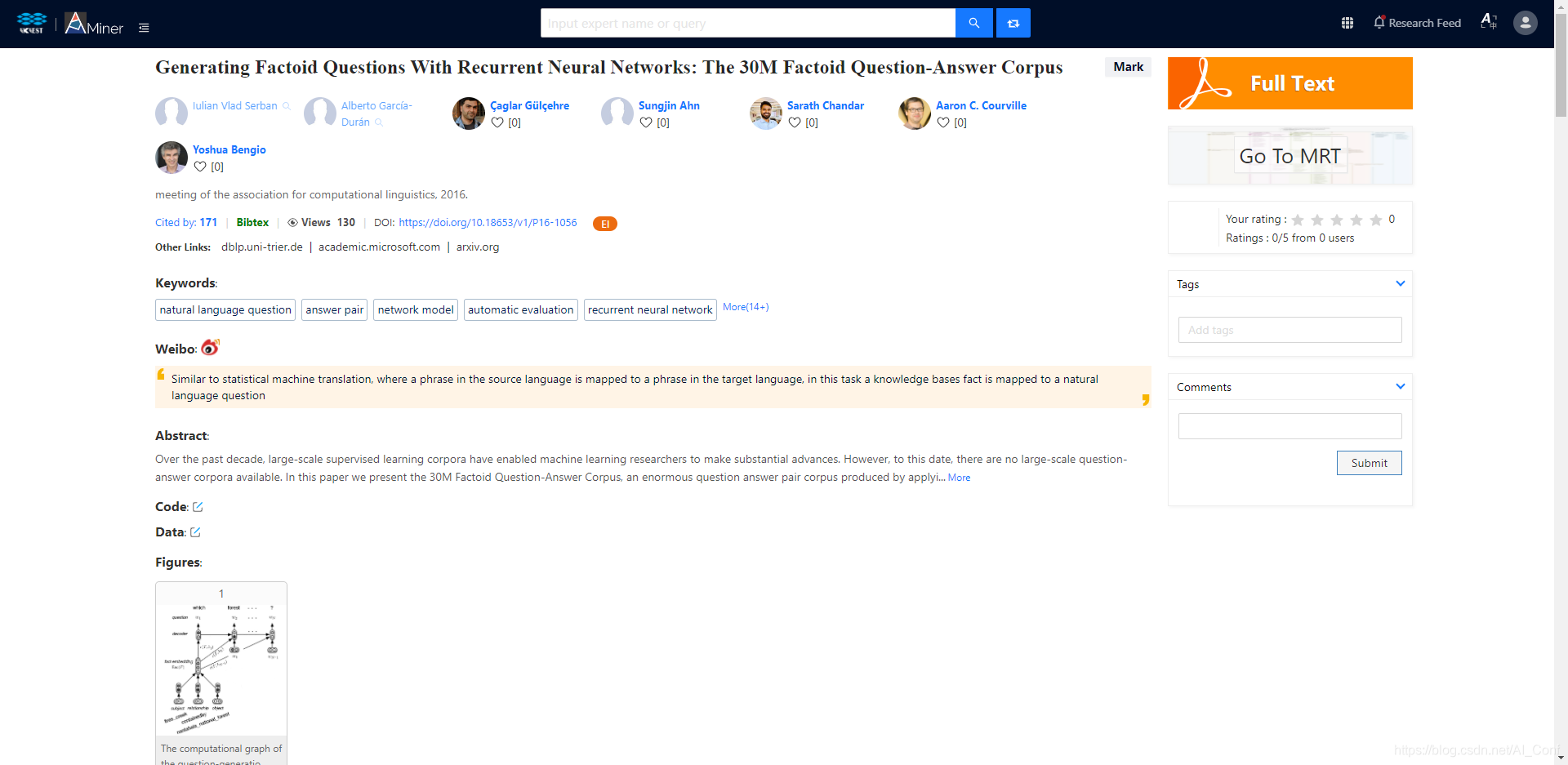Select the automatic evaluation keyword
The image size is (1568, 765).
point(521,310)
